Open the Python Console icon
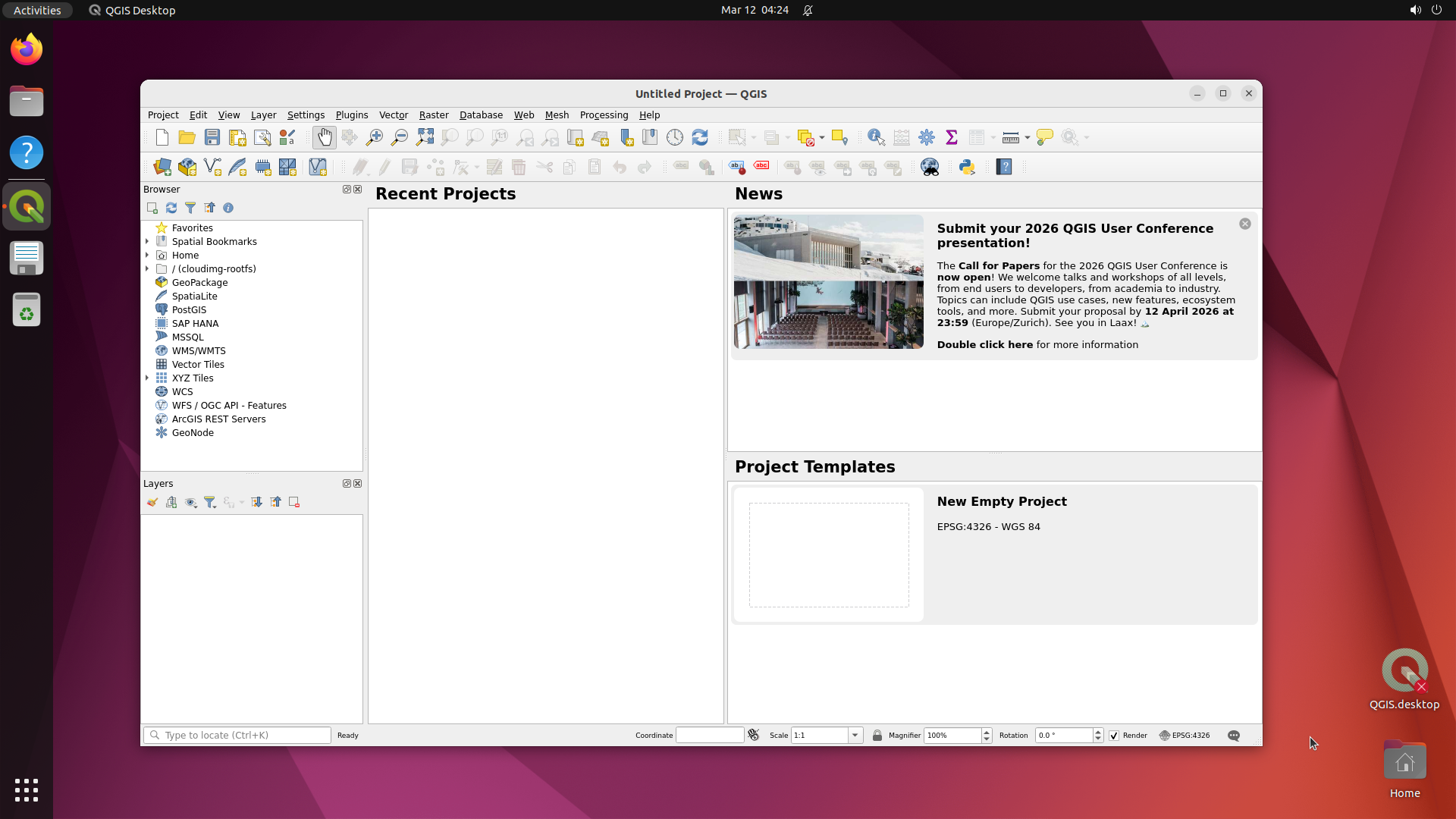Screen dimensions: 1456x819 click(966, 167)
